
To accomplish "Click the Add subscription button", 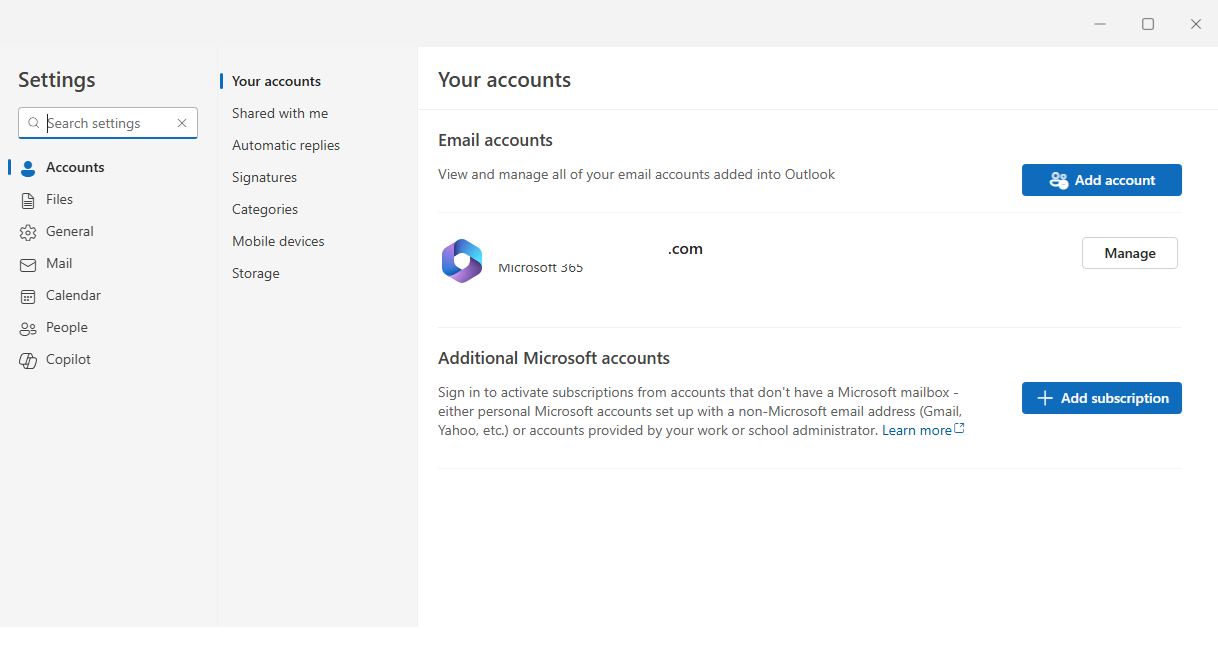I will [1102, 398].
